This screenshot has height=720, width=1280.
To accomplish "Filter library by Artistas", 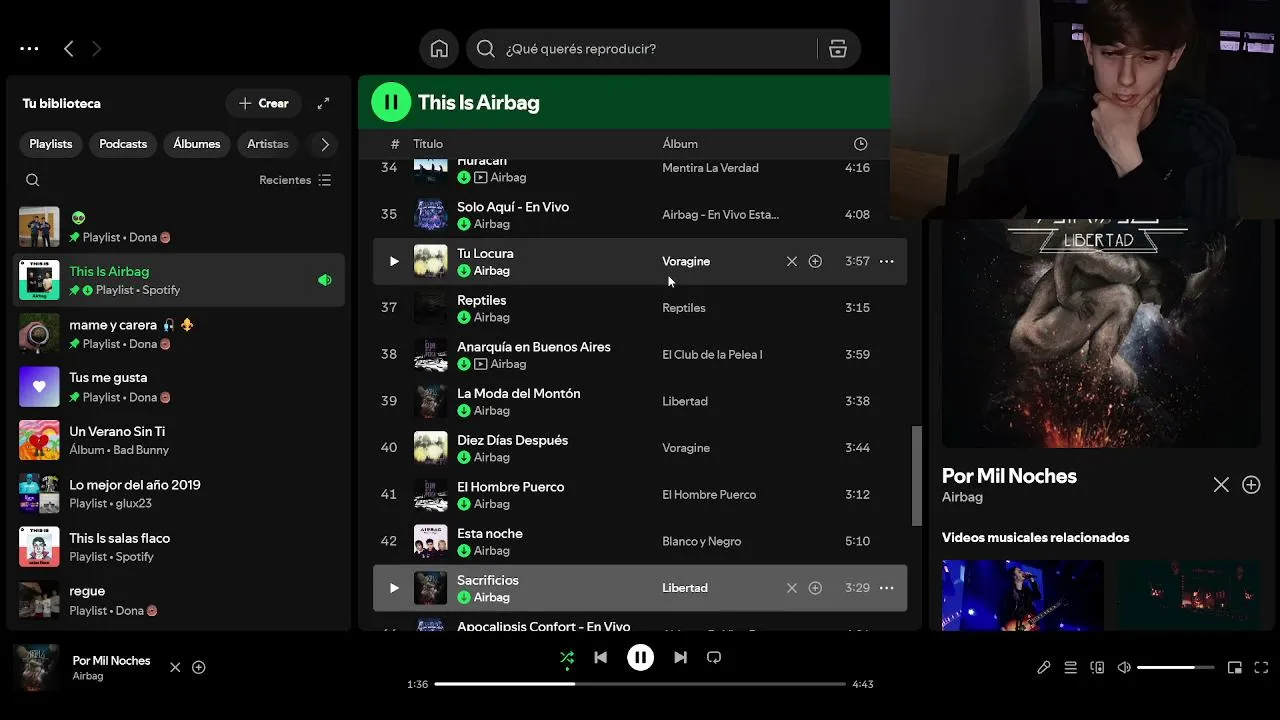I will pos(268,144).
